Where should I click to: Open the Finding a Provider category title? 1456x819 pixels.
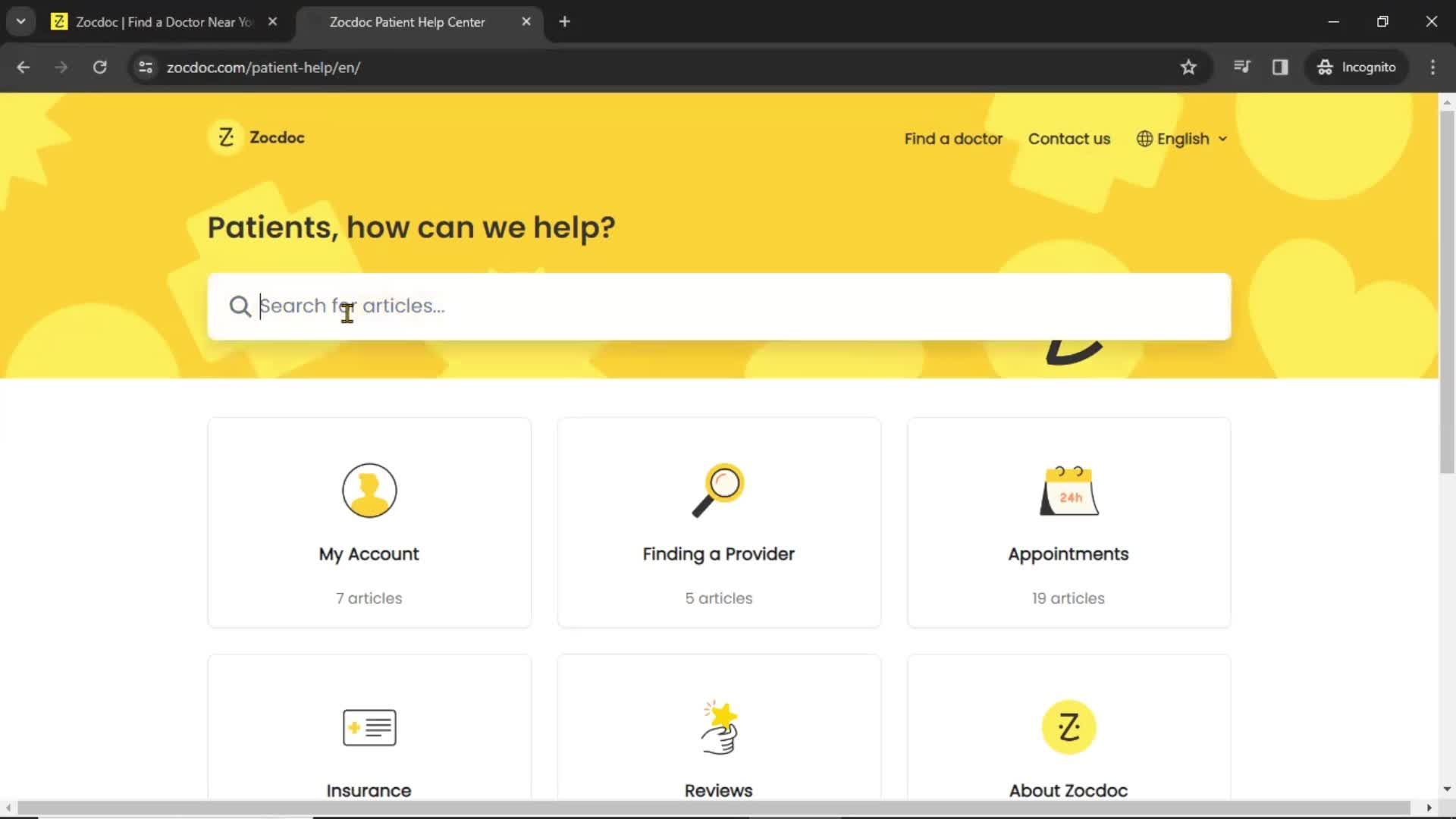click(x=719, y=554)
